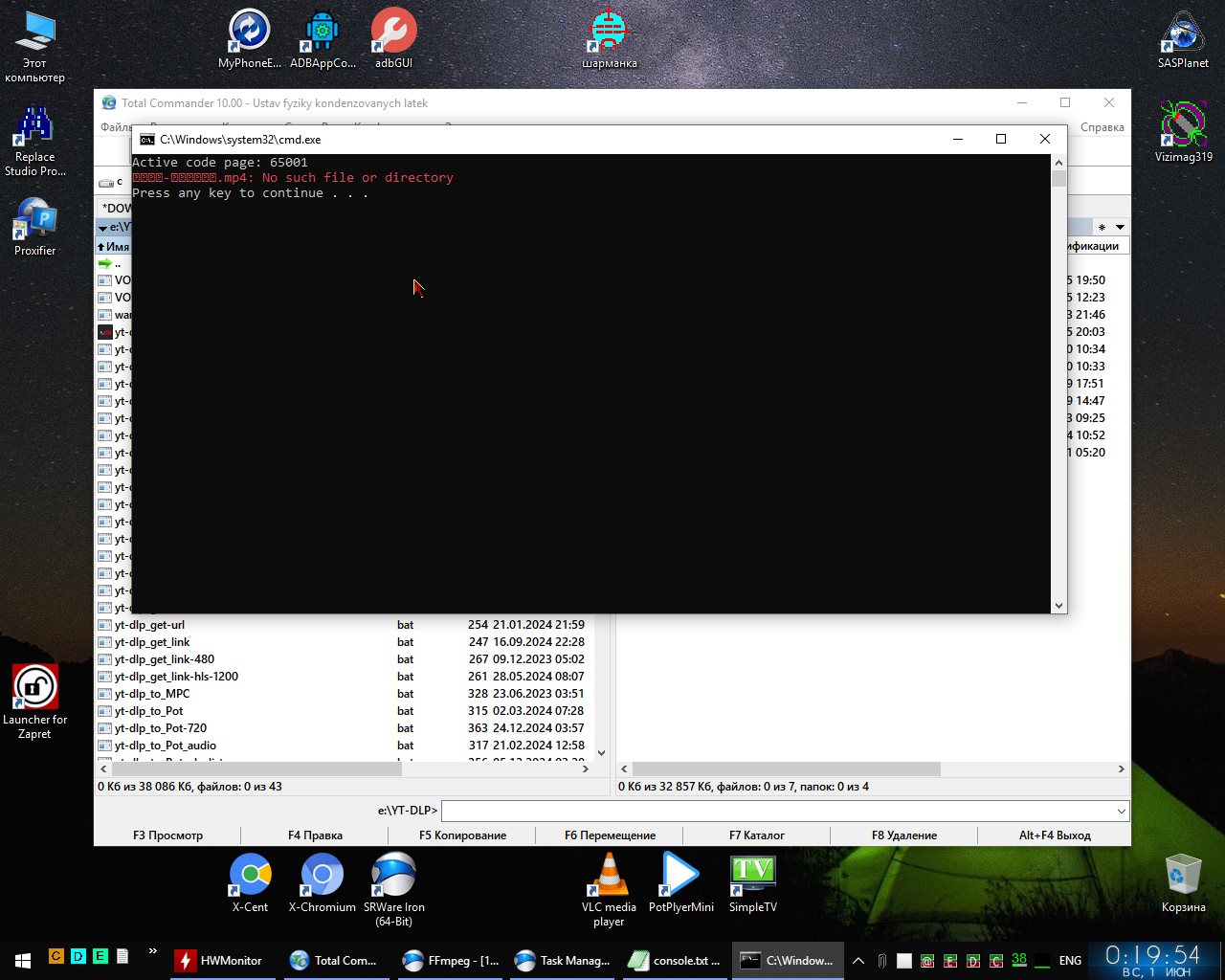
Task: Expand the command line history dropdown
Action: (x=1121, y=811)
